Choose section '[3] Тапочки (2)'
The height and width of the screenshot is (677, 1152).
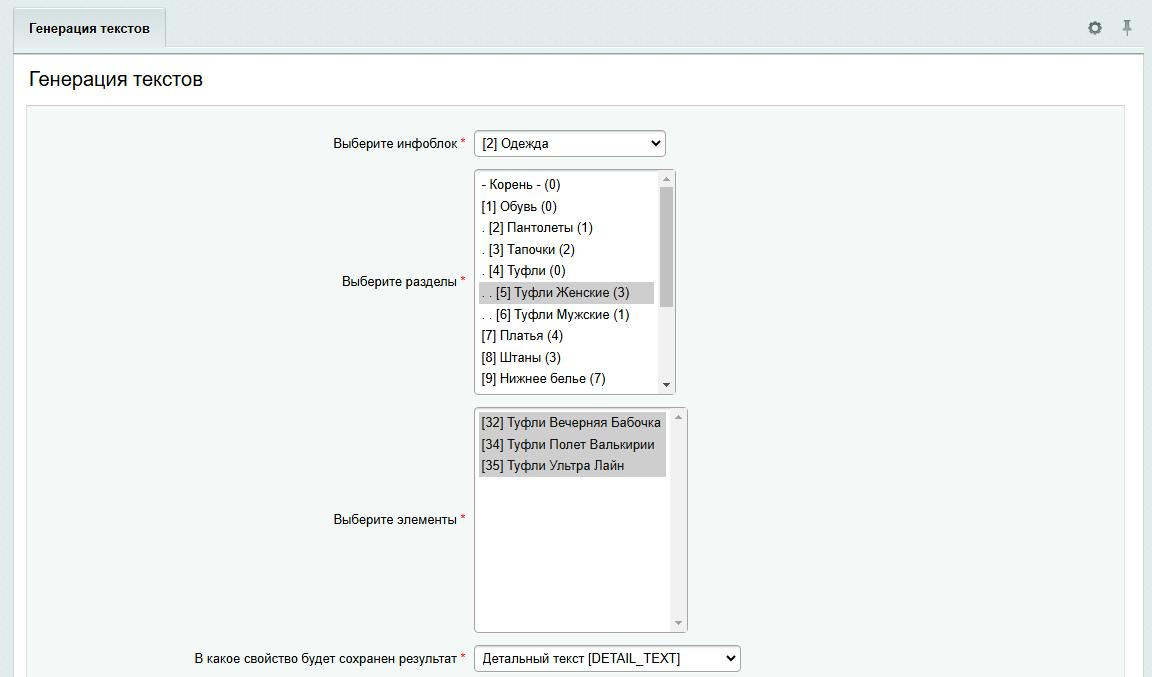[x=528, y=250]
